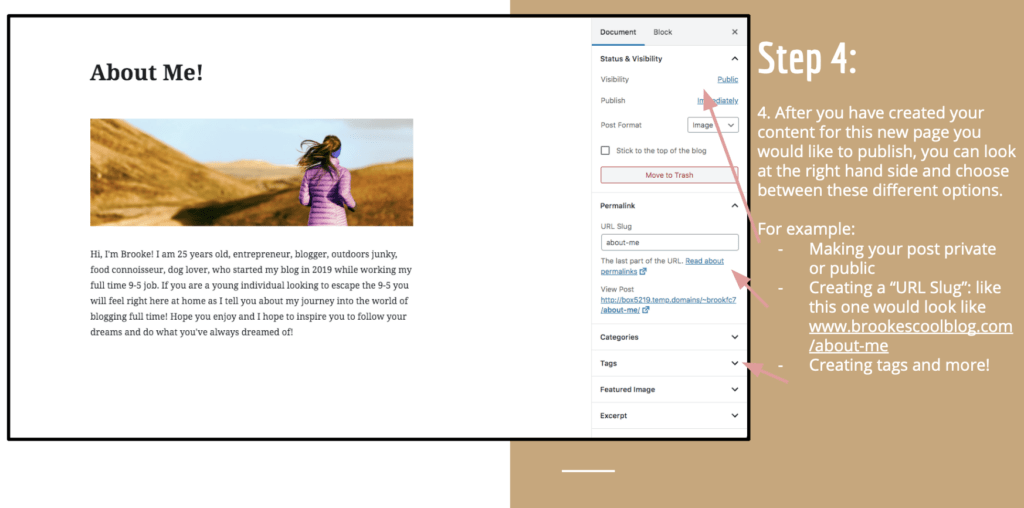Image resolution: width=1024 pixels, height=508 pixels.
Task: Select the runner image in the post
Action: tap(251, 172)
